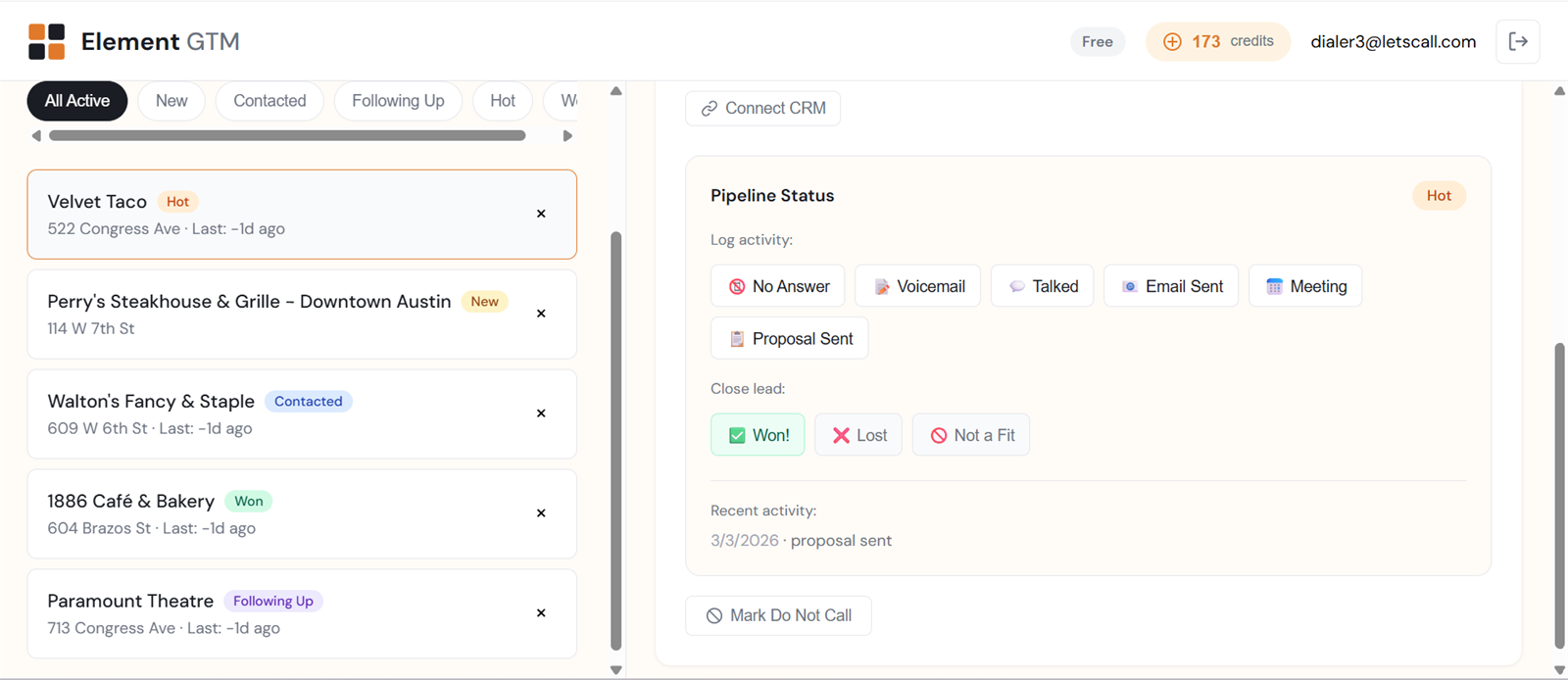The height and width of the screenshot is (680, 1568).
Task: Click the logout icon in header
Action: click(x=1517, y=41)
